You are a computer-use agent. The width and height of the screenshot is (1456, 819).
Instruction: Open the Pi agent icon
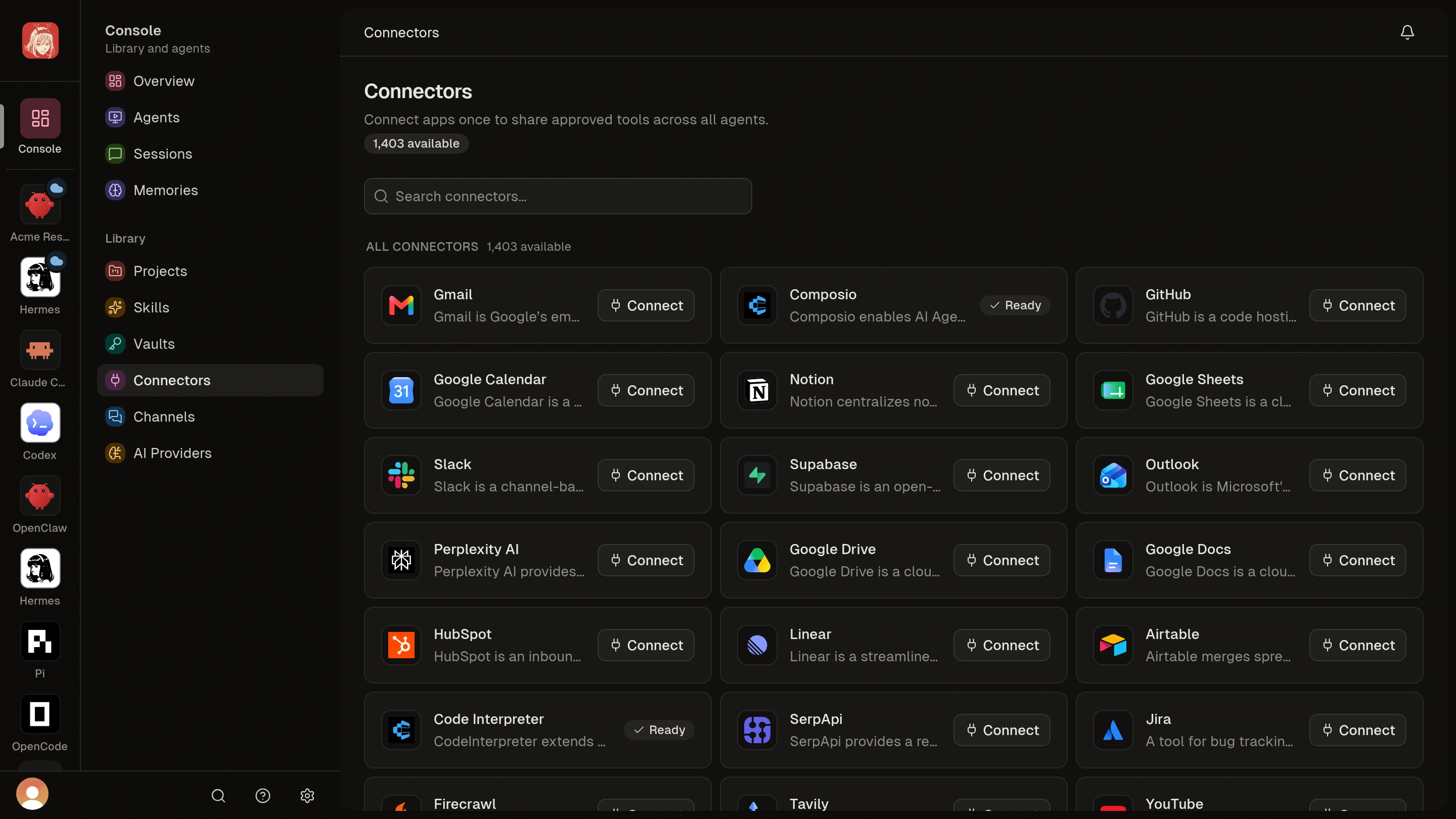pos(39,642)
